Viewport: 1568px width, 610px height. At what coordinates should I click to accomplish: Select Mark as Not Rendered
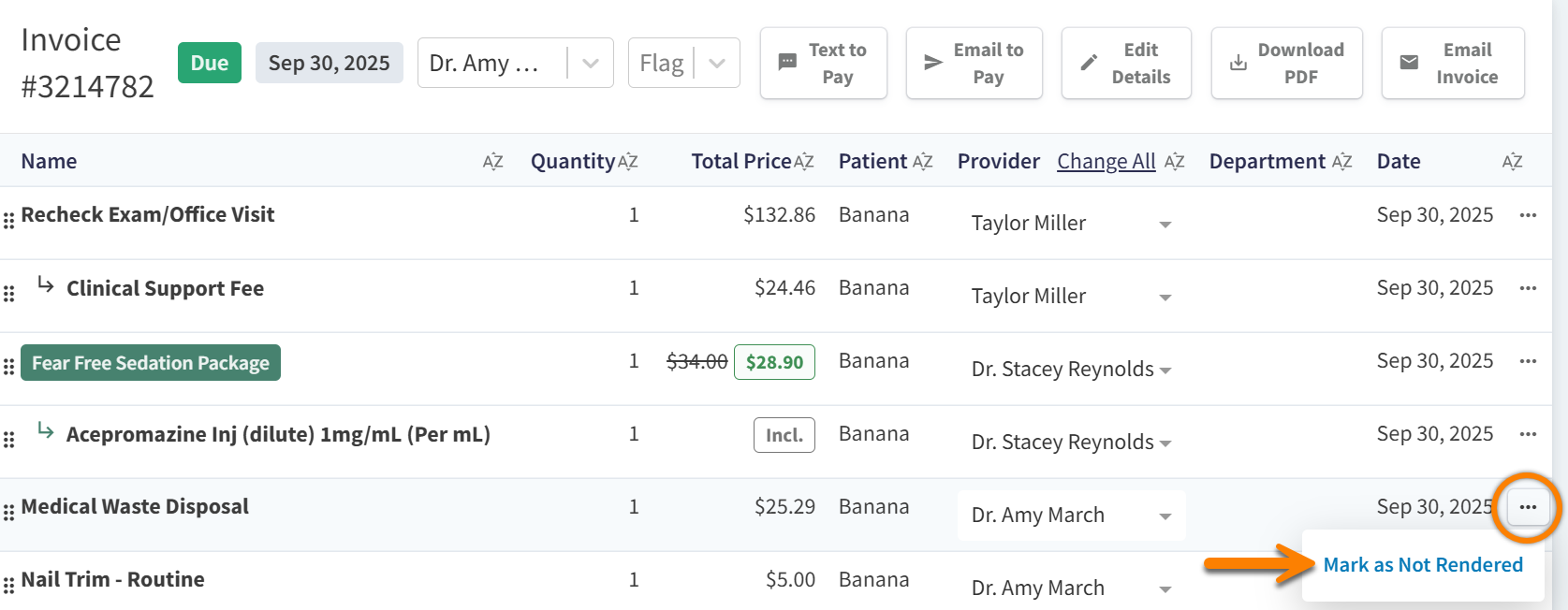point(1422,565)
